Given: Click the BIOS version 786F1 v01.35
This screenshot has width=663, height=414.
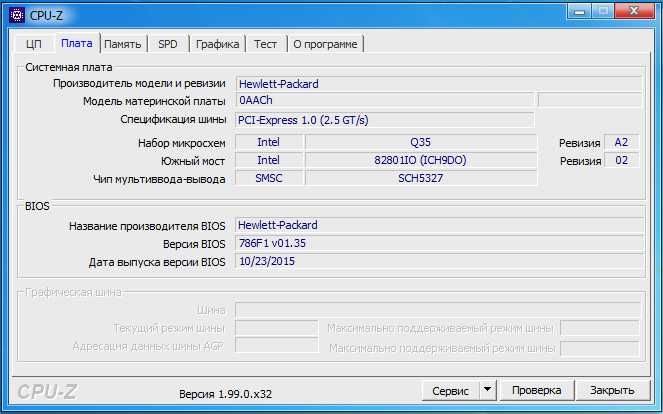Looking at the screenshot, I should tap(439, 243).
